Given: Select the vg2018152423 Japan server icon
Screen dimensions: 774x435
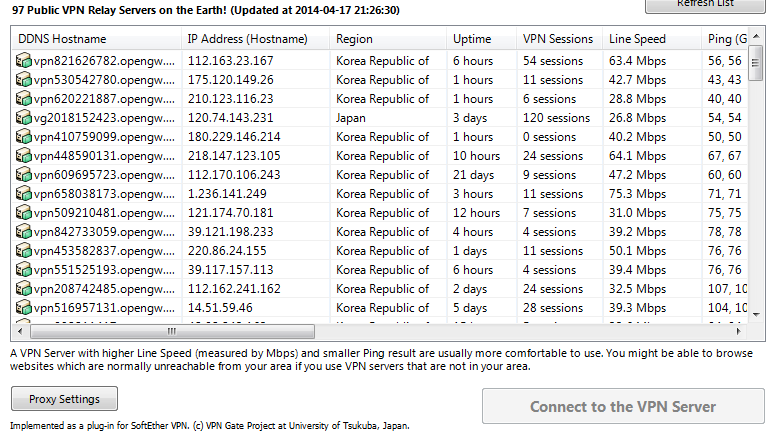Looking at the screenshot, I should (x=24, y=118).
